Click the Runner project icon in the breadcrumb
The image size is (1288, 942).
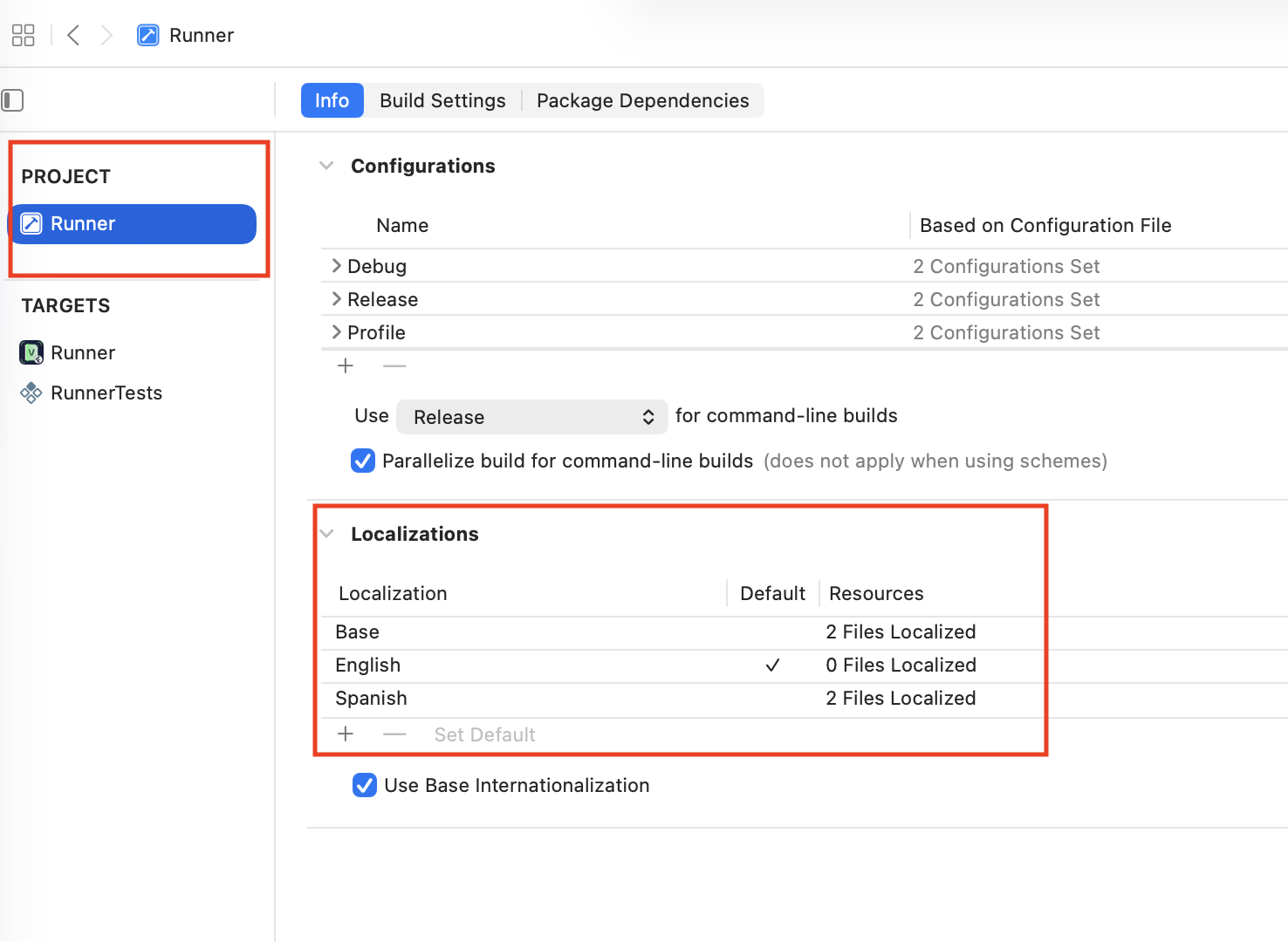point(147,35)
